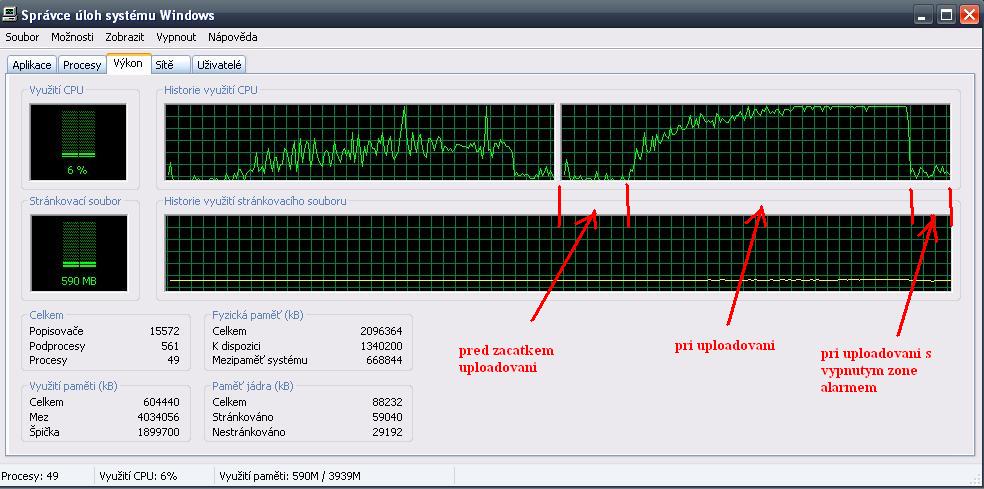984x489 pixels.
Task: Switch to the Procesy tab
Action: coord(82,65)
